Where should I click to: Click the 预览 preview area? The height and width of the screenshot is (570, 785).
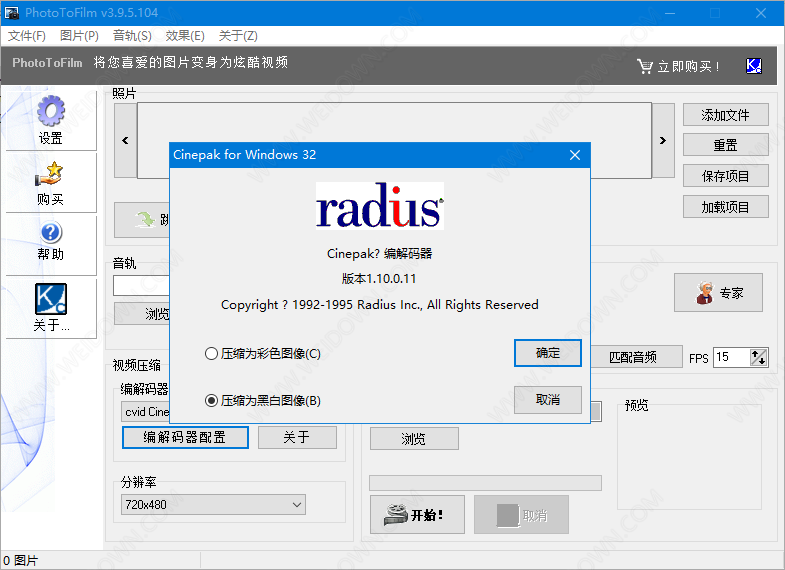[x=689, y=457]
